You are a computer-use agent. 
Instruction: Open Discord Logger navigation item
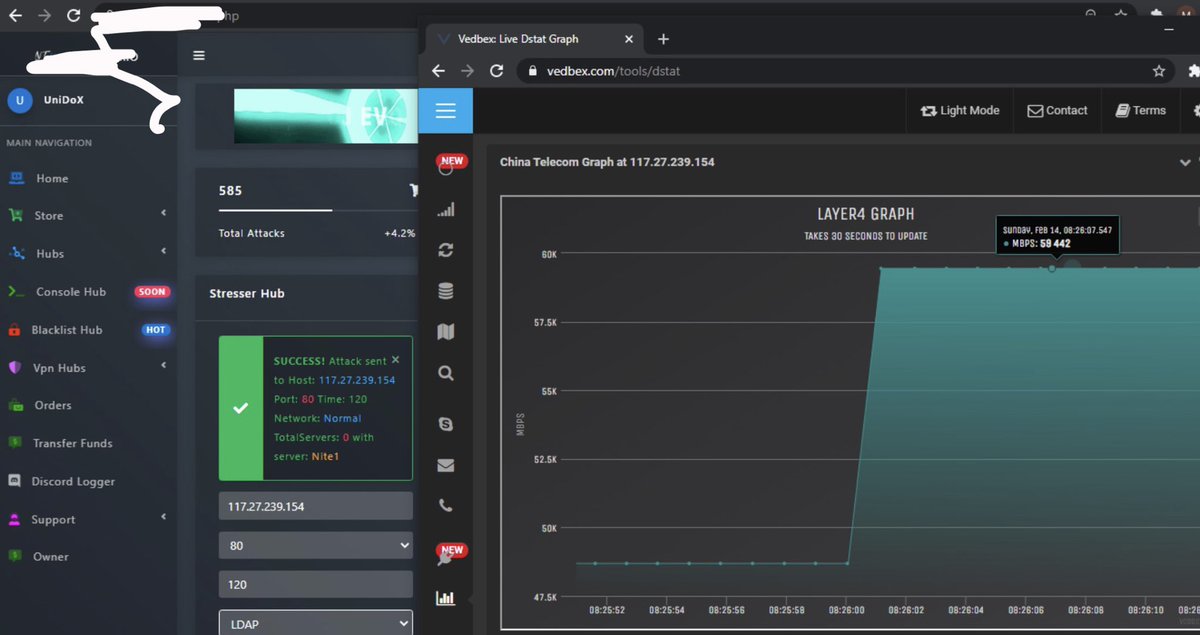click(x=73, y=481)
